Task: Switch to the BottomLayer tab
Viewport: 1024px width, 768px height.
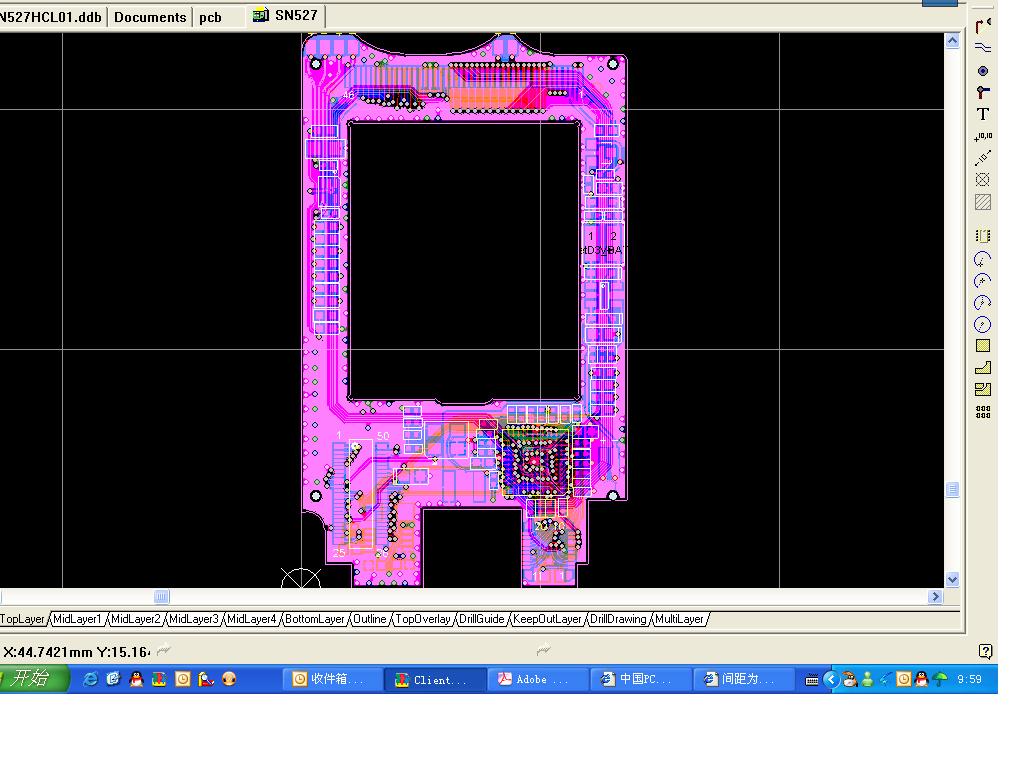Action: tap(315, 619)
